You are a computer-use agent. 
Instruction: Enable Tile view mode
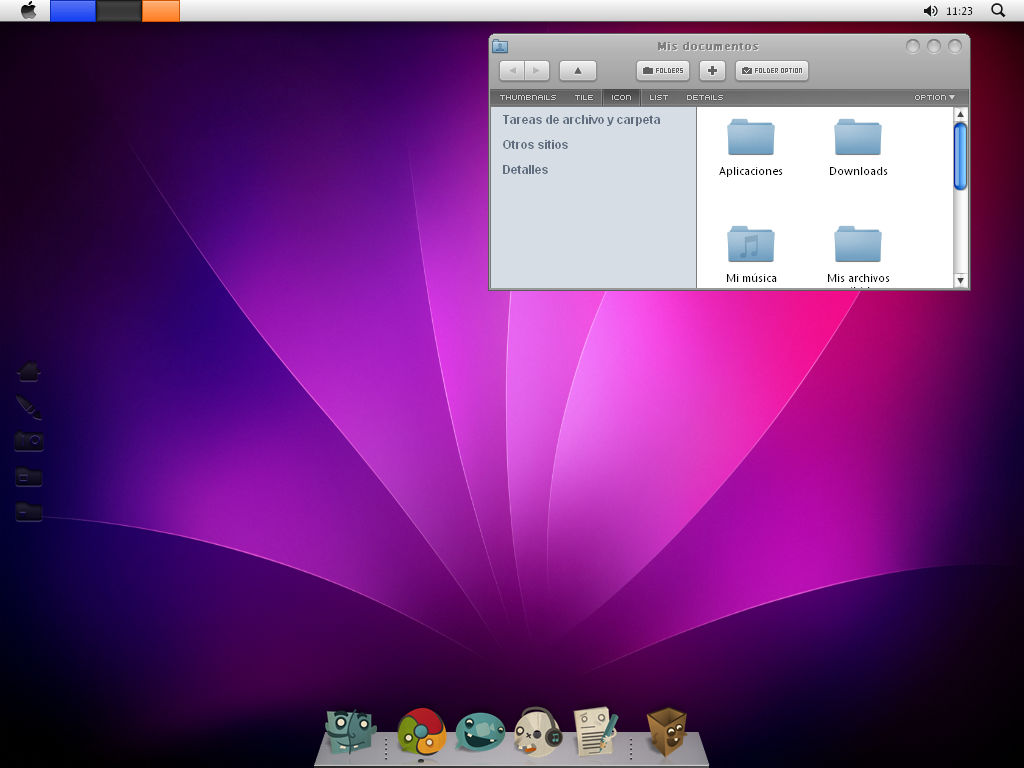point(583,97)
